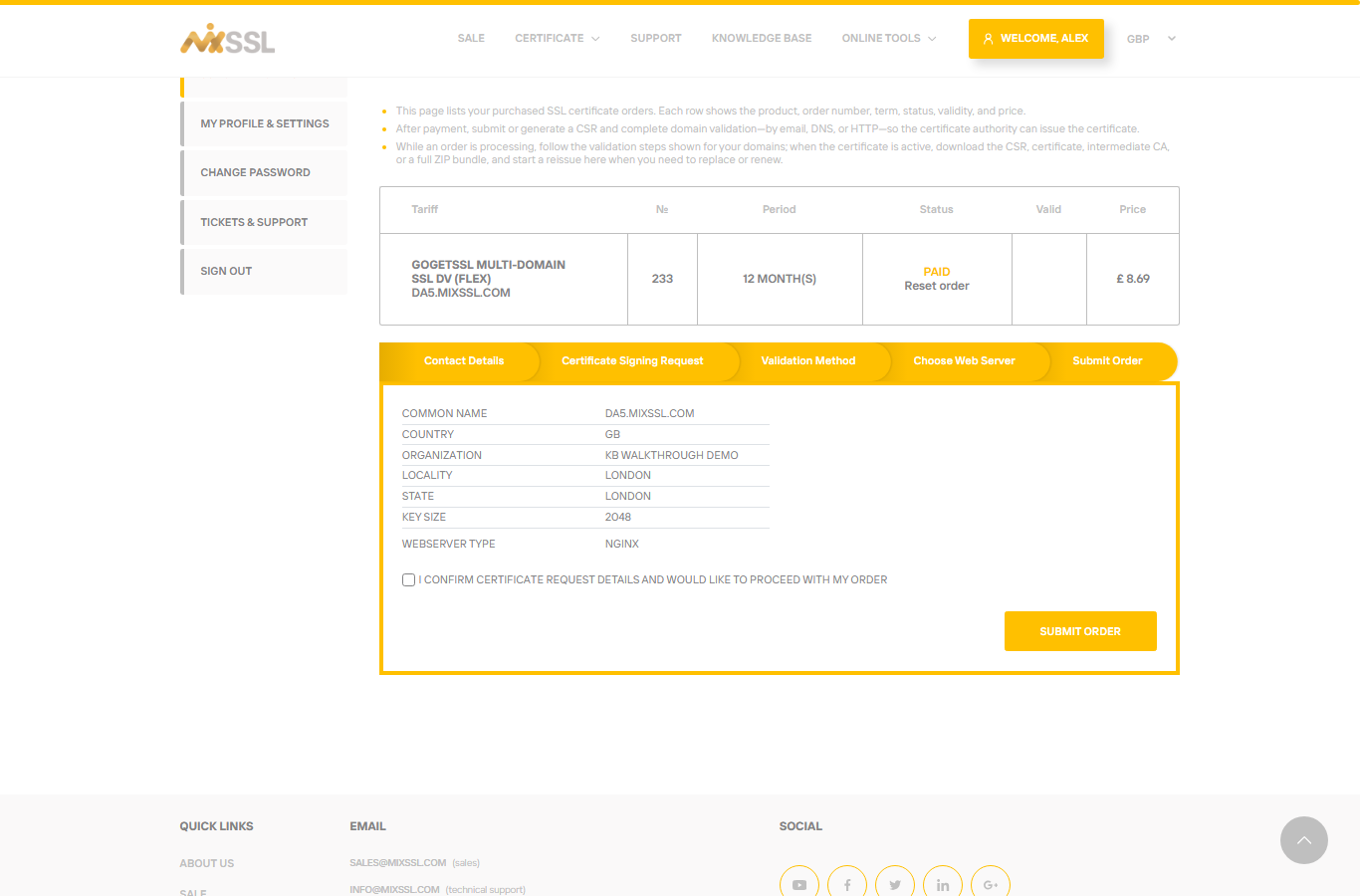1360x896 pixels.
Task: Click the Status column header
Action: [937, 209]
